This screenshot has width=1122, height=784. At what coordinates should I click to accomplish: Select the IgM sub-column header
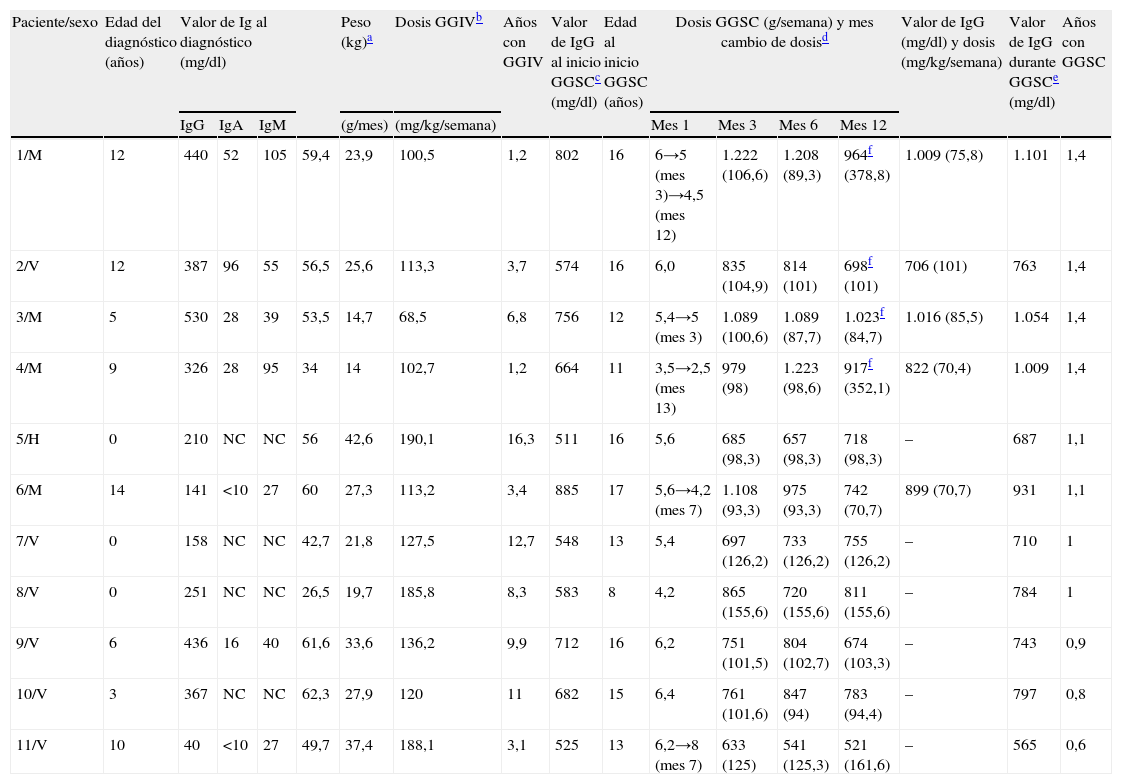pyautogui.click(x=271, y=125)
